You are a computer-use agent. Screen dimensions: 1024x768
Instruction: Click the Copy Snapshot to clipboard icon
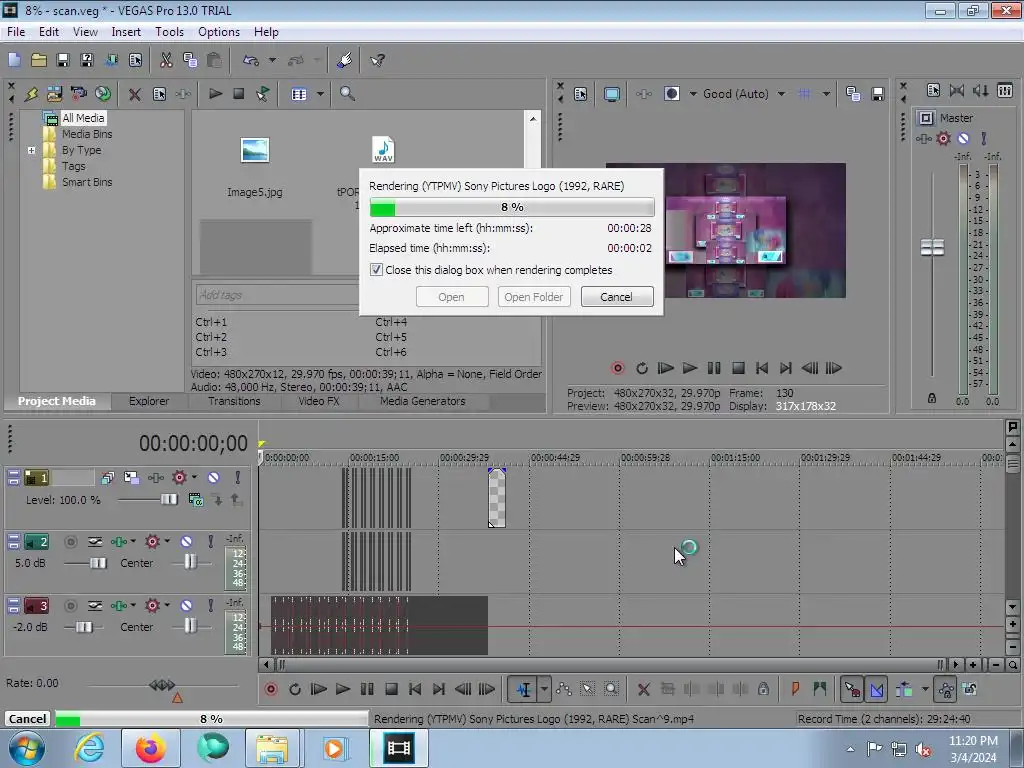[x=852, y=94]
